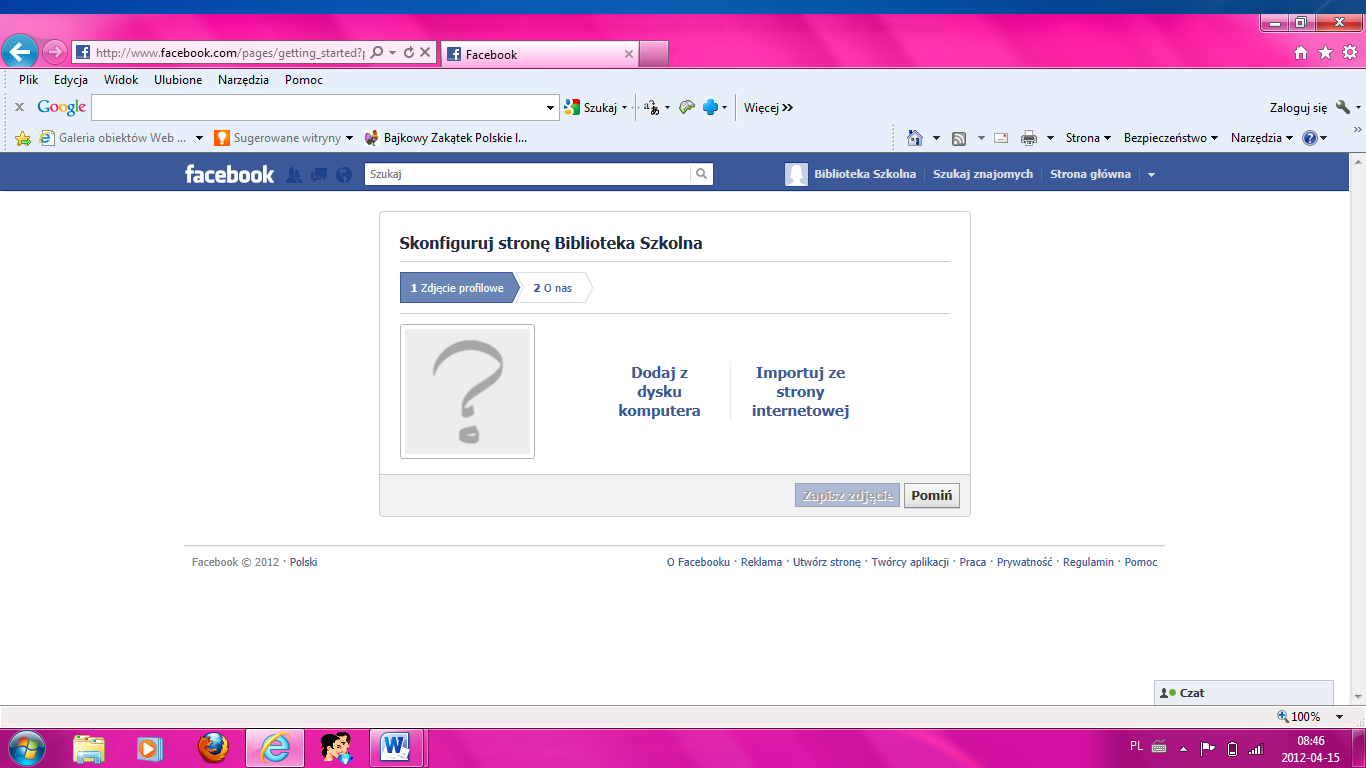This screenshot has height=768, width=1366.
Task: Close the Google toolbar with the X
Action: click(x=19, y=107)
